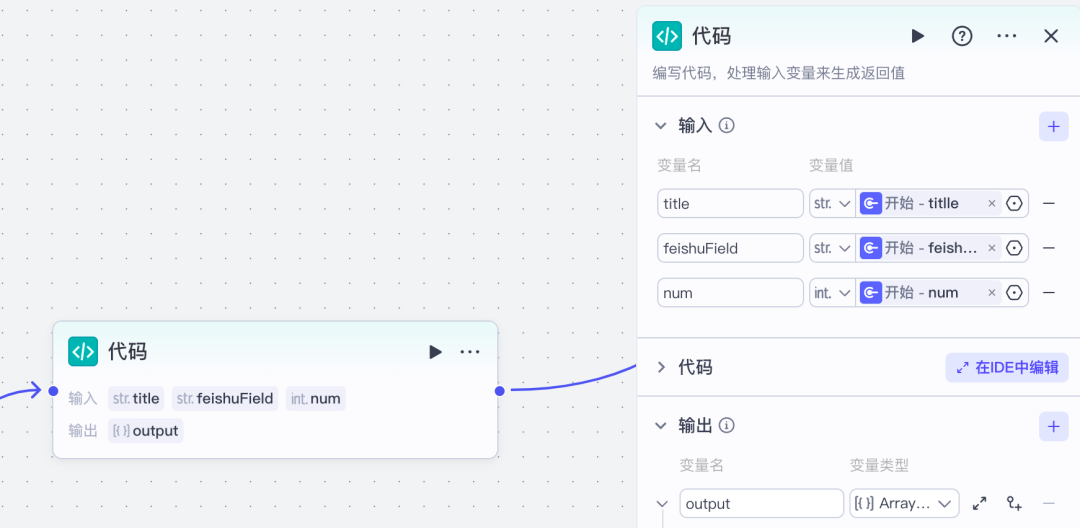The width and height of the screenshot is (1080, 528).
Task: Edit the title variable name field
Action: point(730,204)
